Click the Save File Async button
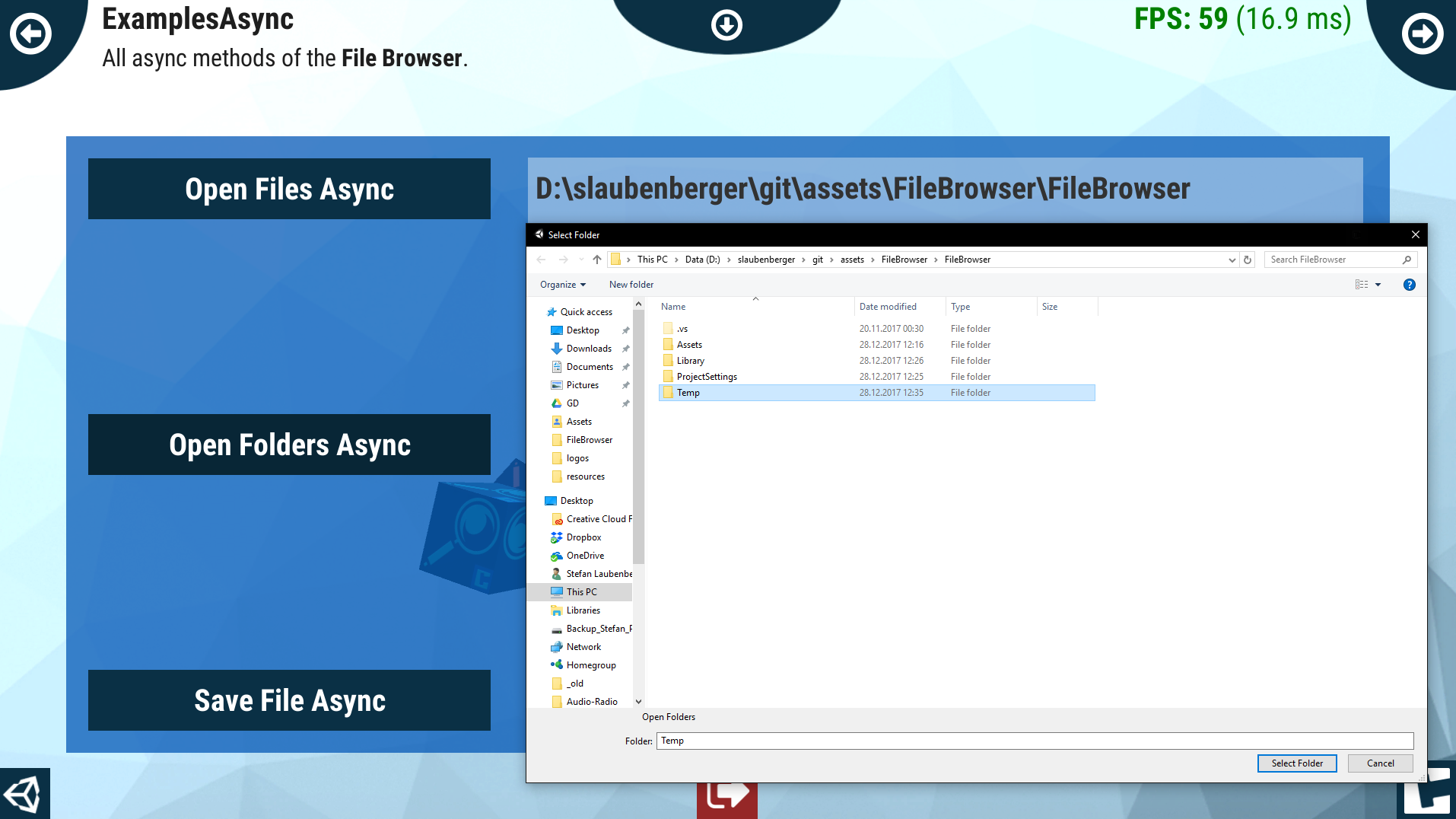1456x819 pixels. coord(289,700)
